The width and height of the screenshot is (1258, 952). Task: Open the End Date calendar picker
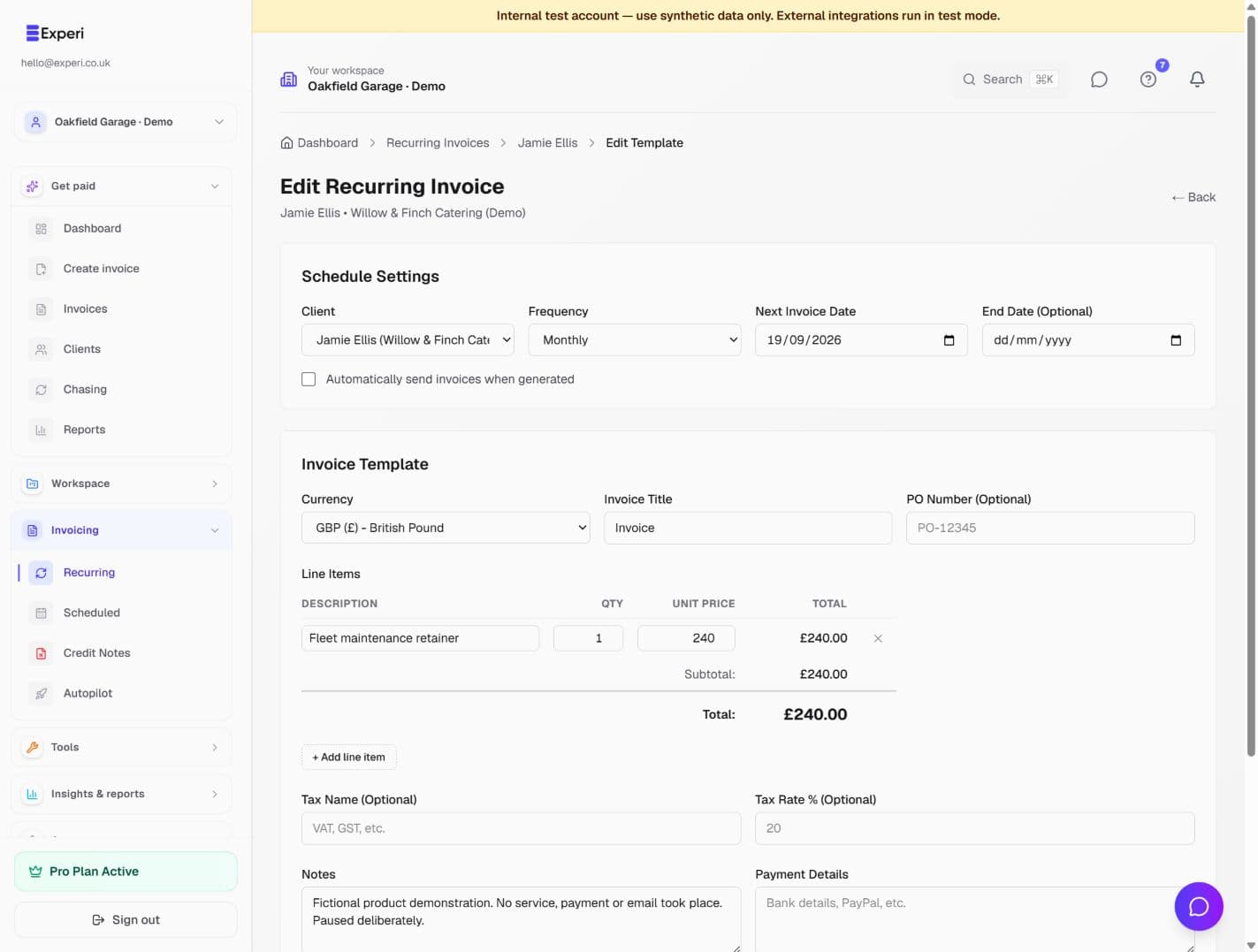click(x=1176, y=340)
